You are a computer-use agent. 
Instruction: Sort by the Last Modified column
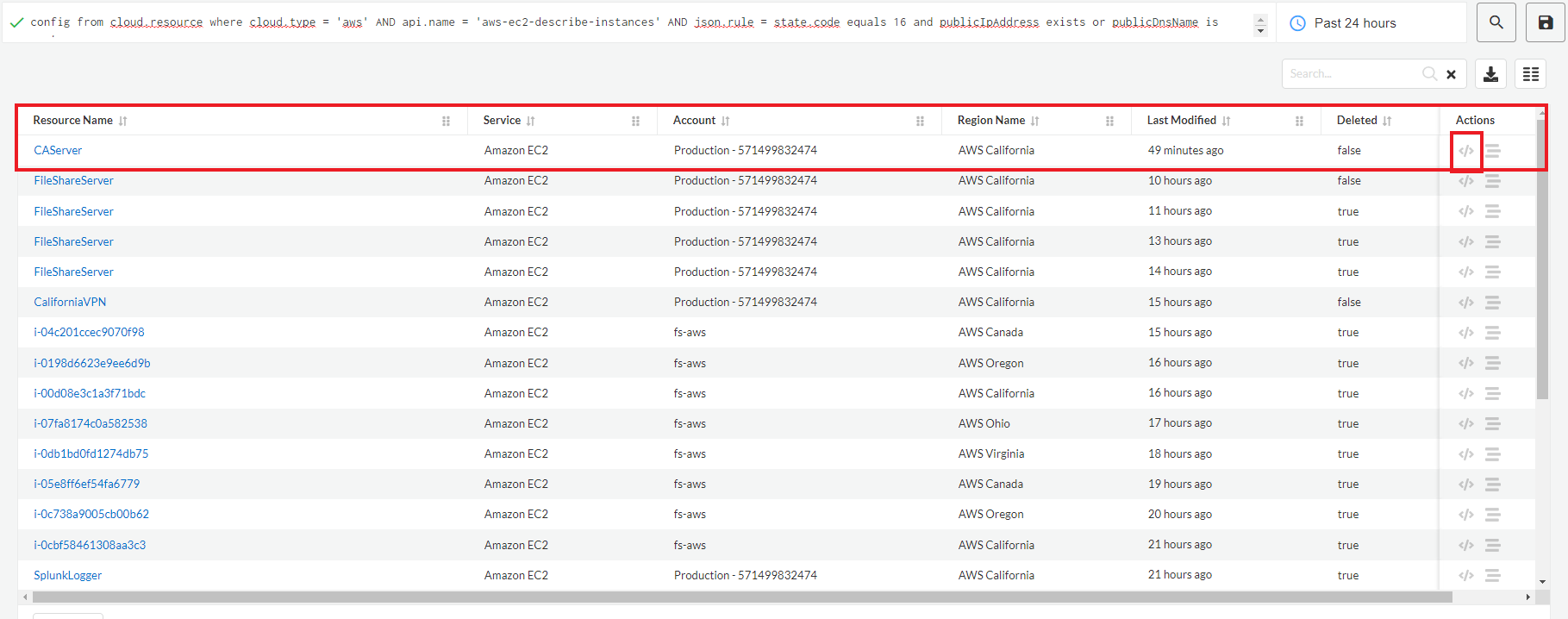(1226, 121)
